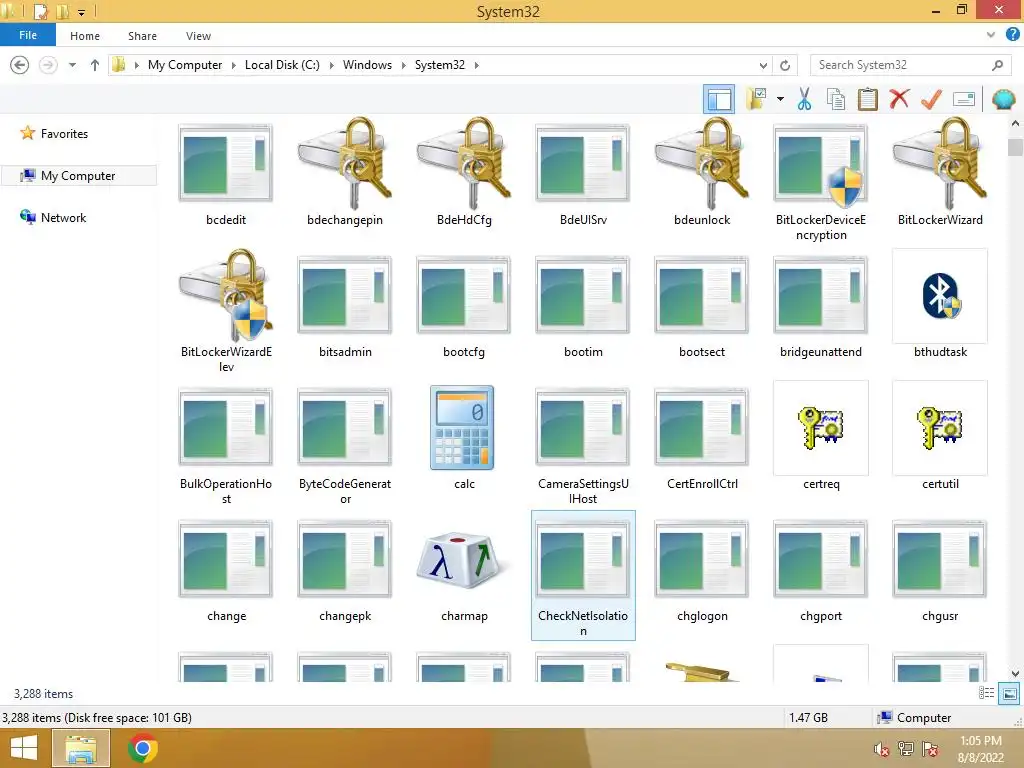The image size is (1024, 768).
Task: Select the charmap lambda key icon
Action: pyautogui.click(x=460, y=560)
